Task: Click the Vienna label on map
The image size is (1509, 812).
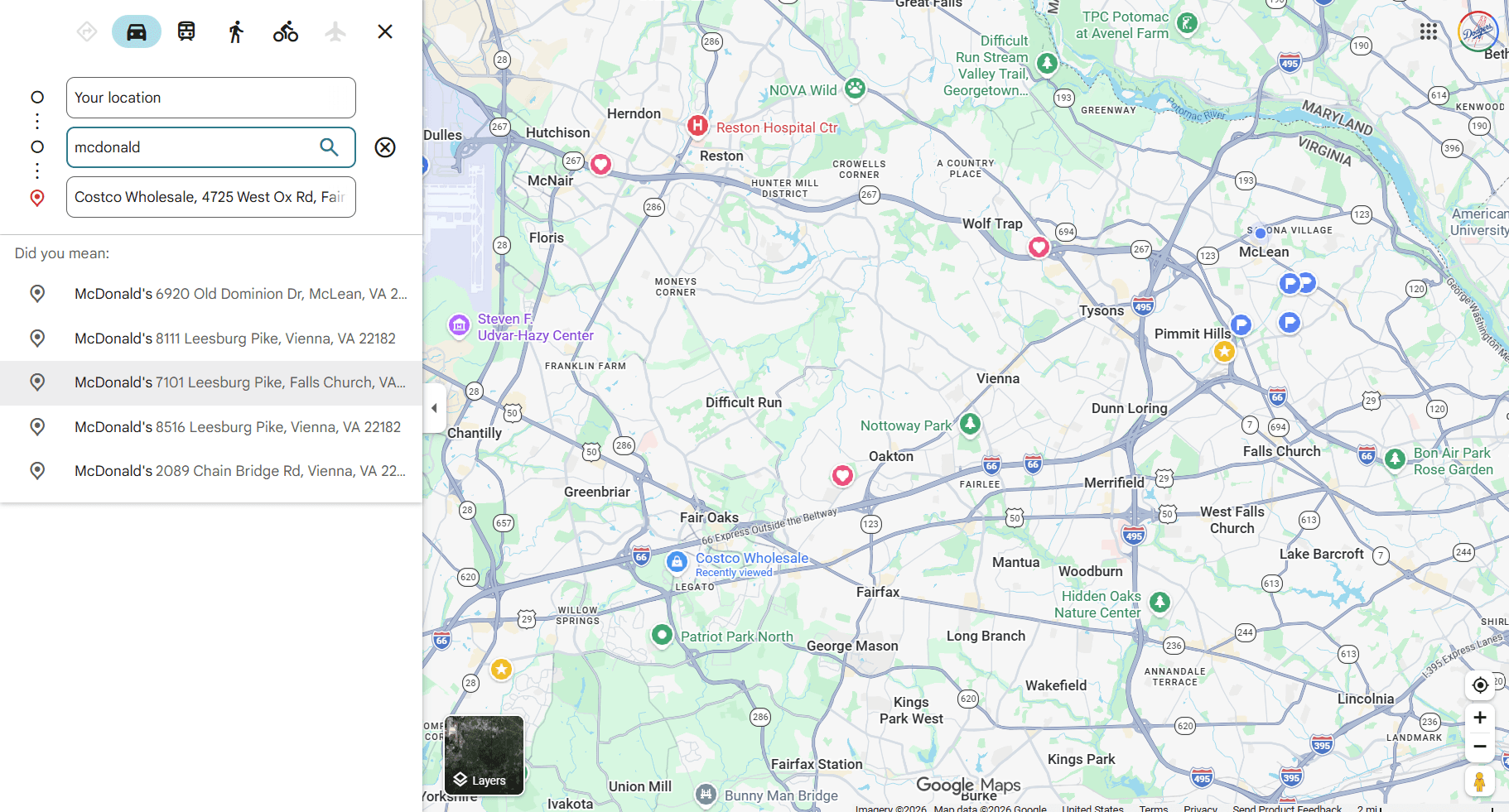Action: (x=998, y=378)
